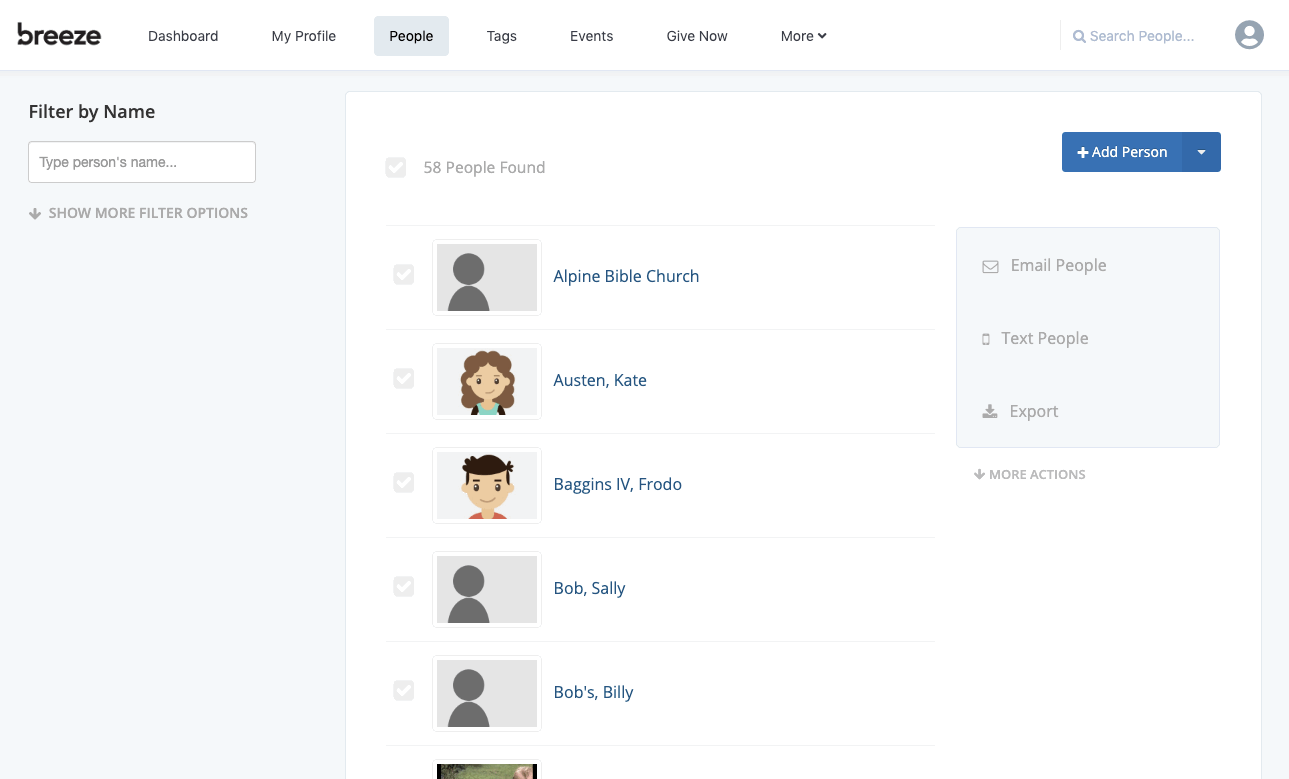Expand the More Actions section
The height and width of the screenshot is (779, 1289).
(1029, 474)
